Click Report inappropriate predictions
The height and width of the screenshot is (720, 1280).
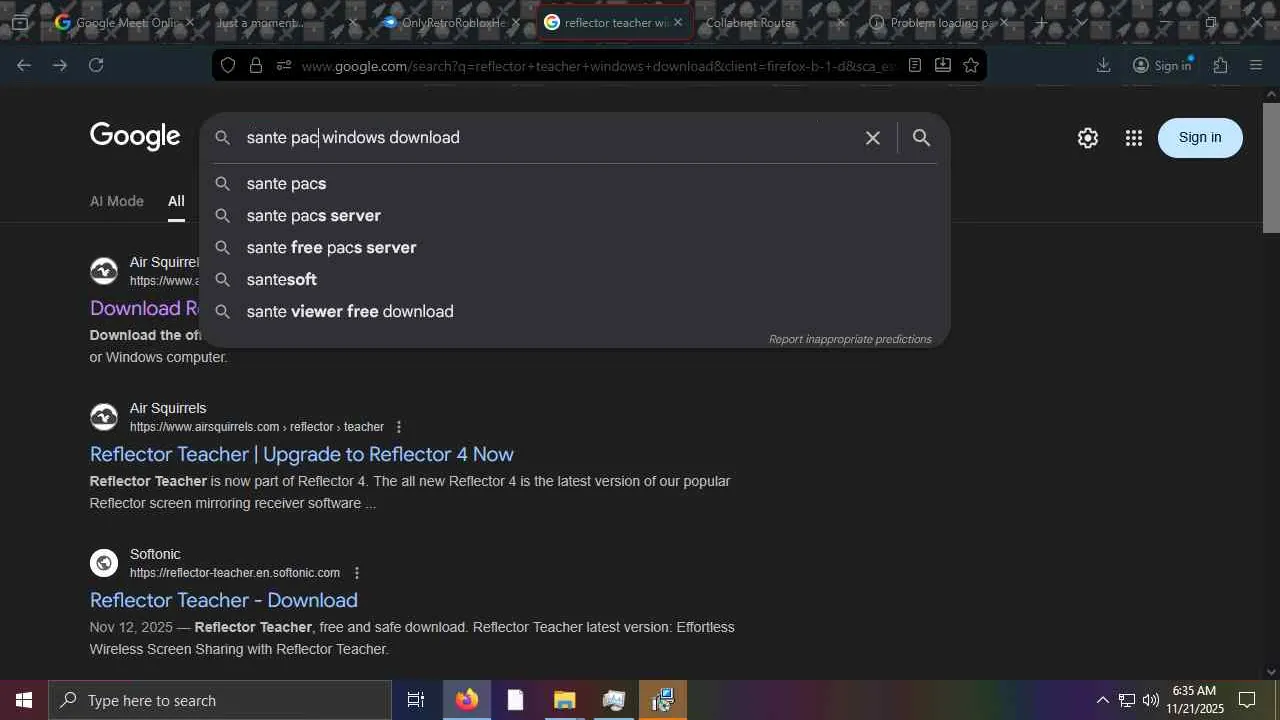[x=850, y=339]
